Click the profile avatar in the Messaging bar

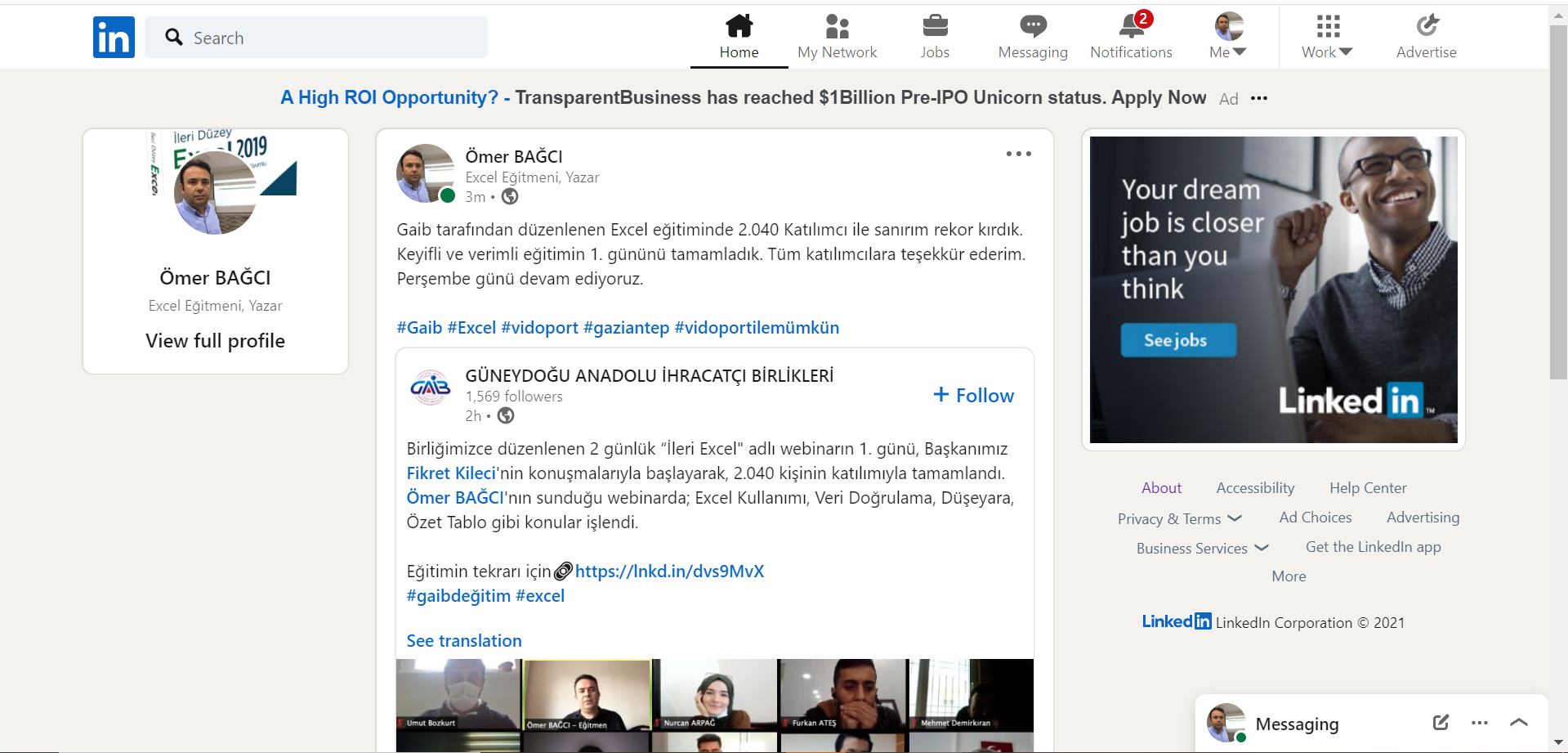(1226, 723)
